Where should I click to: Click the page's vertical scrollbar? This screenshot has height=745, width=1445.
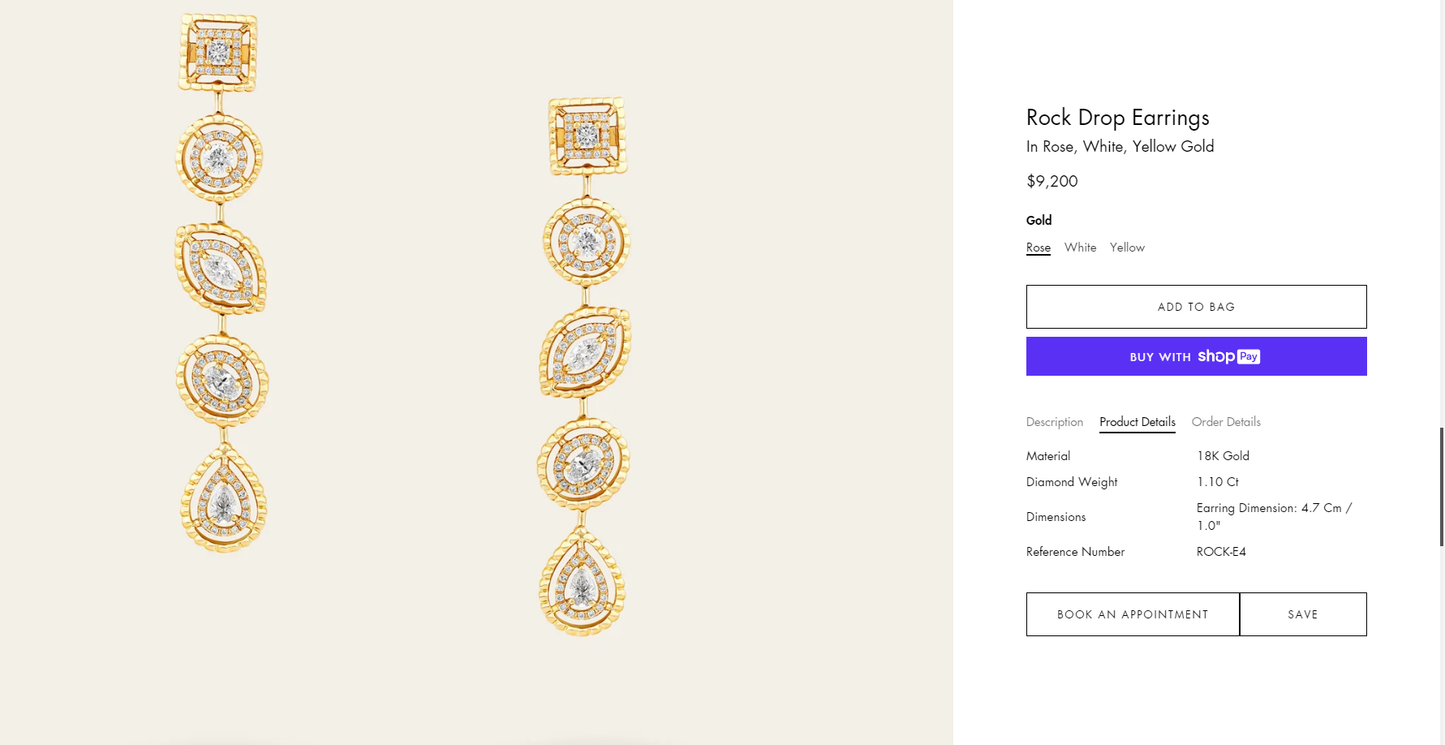pyautogui.click(x=1441, y=486)
